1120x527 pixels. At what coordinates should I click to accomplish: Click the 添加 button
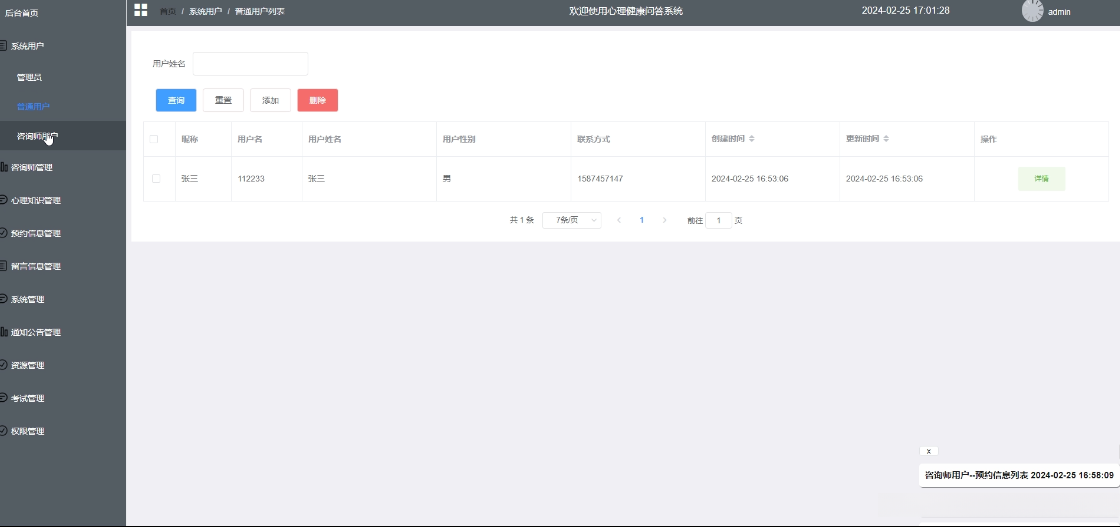click(x=271, y=101)
